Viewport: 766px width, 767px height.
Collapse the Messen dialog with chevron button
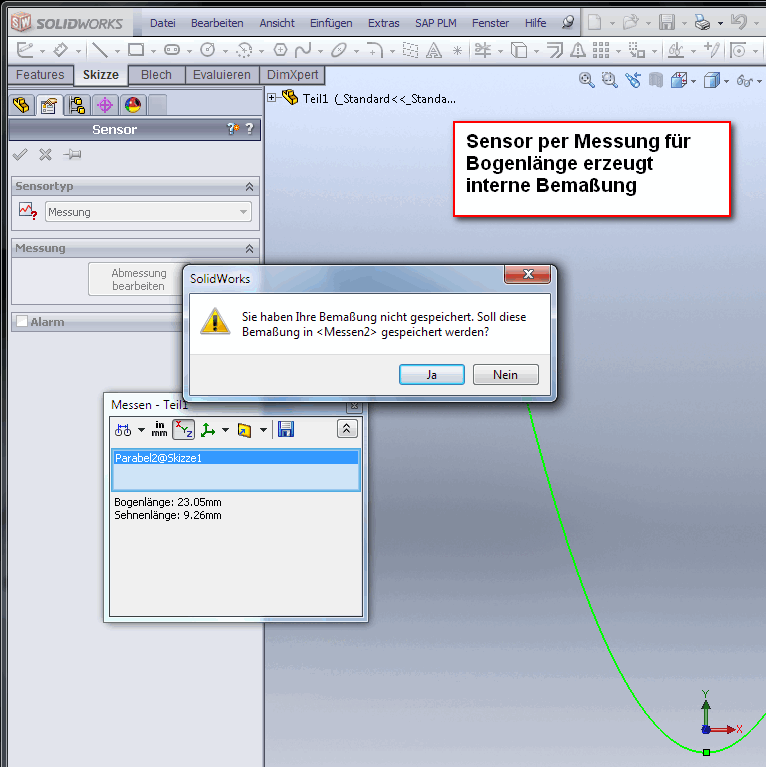(347, 429)
